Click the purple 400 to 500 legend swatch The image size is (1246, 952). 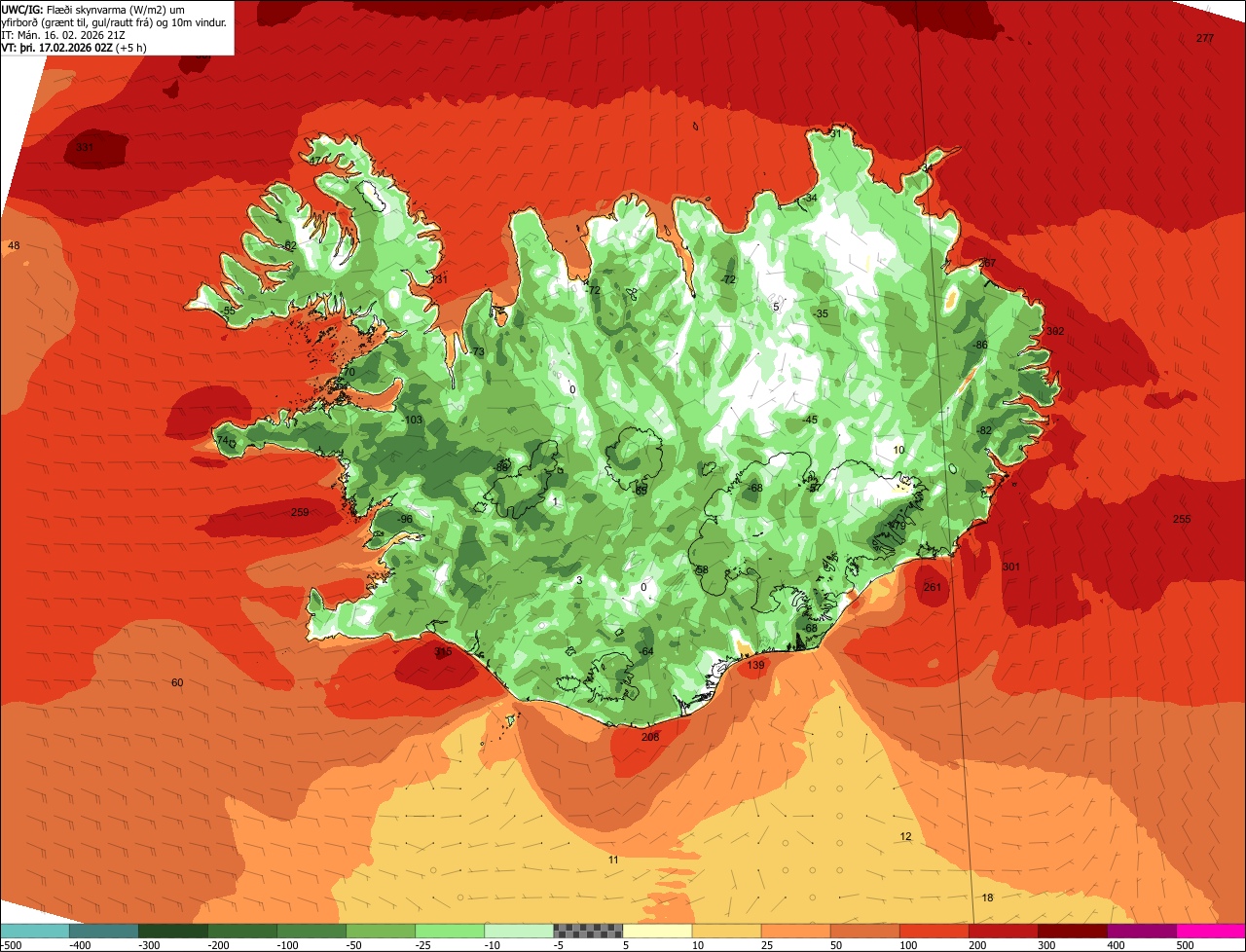coord(1140,932)
